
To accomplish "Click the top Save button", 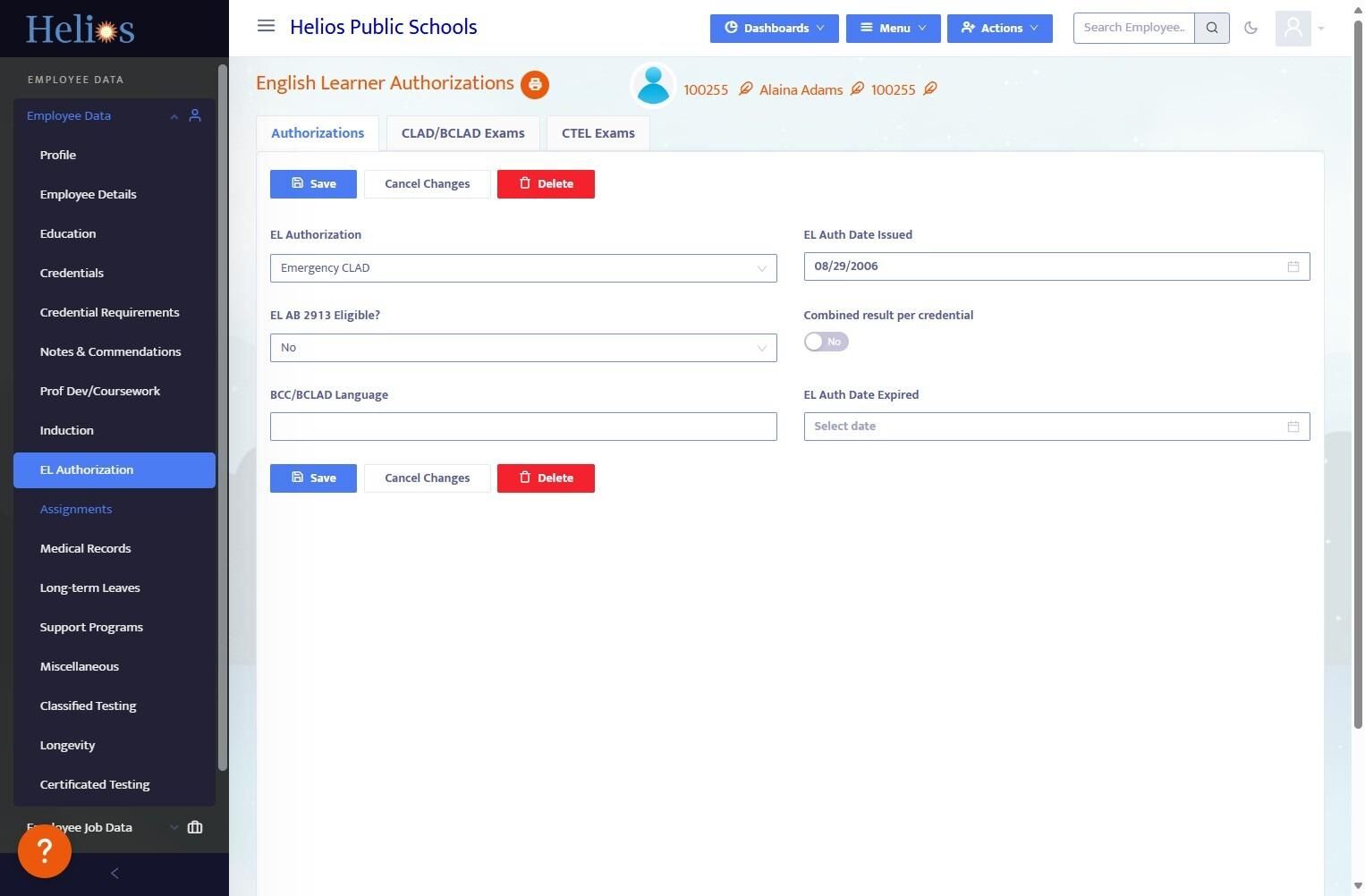I will tap(313, 184).
